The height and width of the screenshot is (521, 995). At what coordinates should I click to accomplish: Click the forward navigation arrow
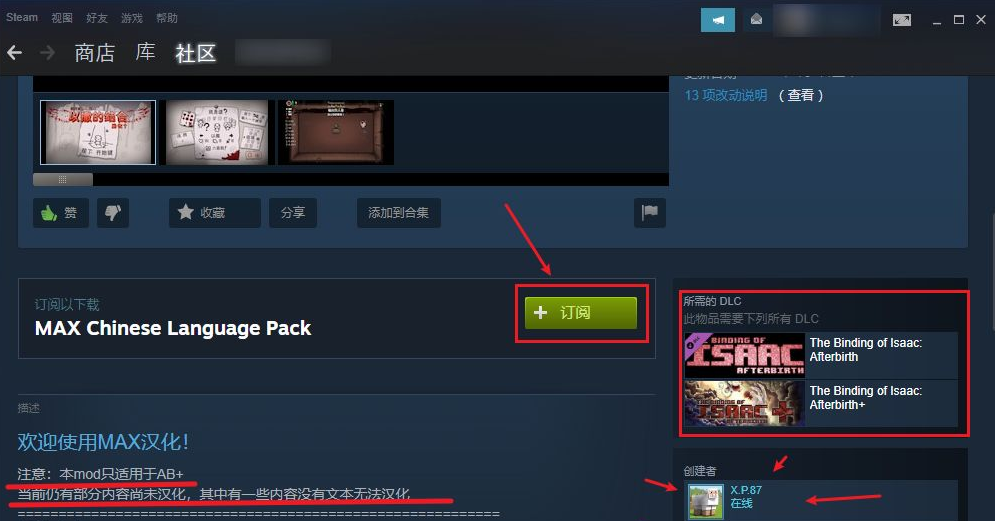[x=47, y=53]
